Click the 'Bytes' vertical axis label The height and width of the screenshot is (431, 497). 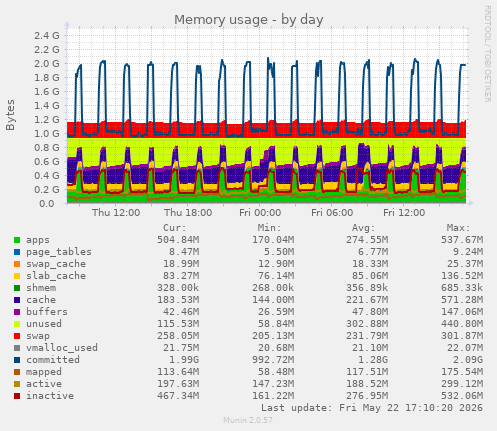click(x=10, y=115)
